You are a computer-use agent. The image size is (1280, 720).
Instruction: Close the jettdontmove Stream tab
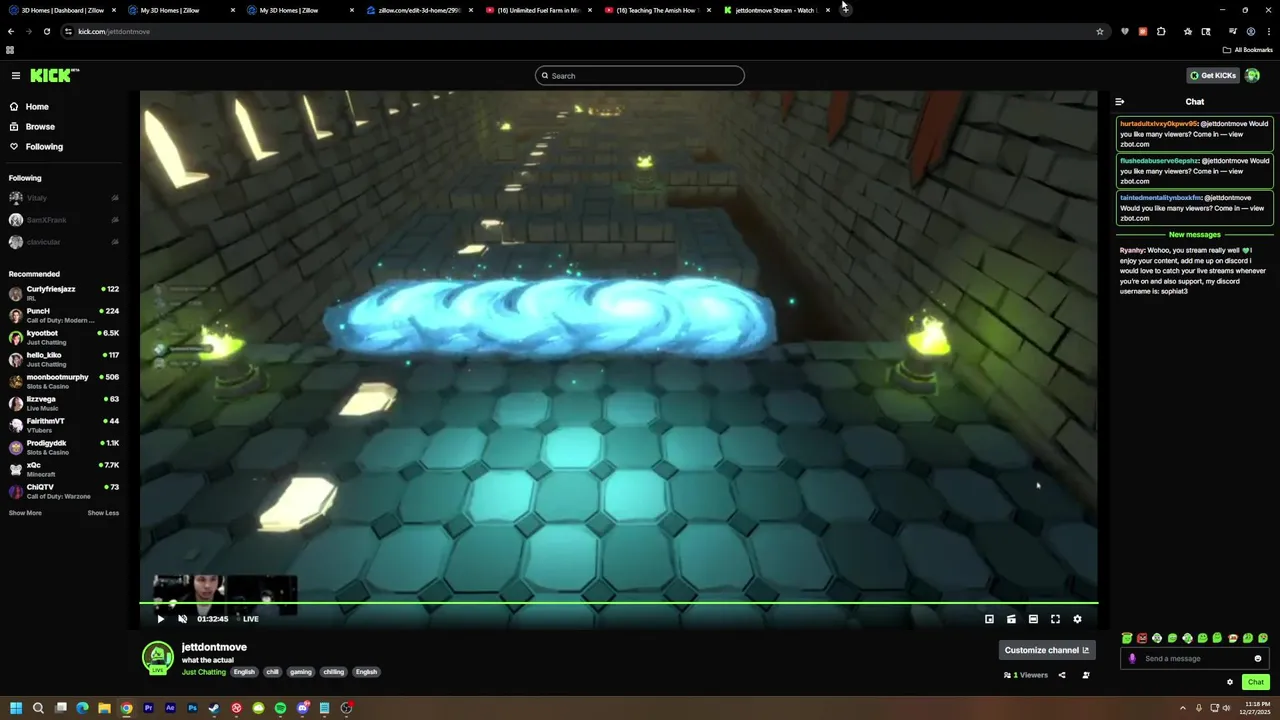coord(828,10)
